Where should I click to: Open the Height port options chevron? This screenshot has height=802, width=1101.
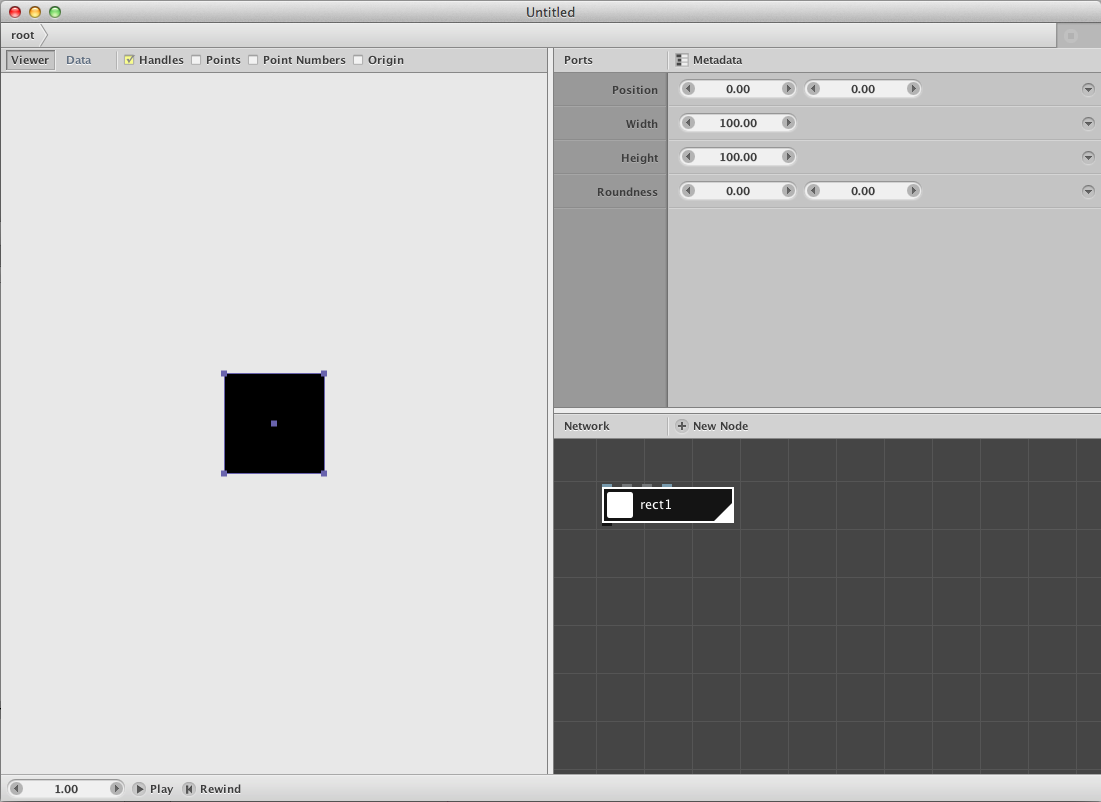[x=1088, y=156]
